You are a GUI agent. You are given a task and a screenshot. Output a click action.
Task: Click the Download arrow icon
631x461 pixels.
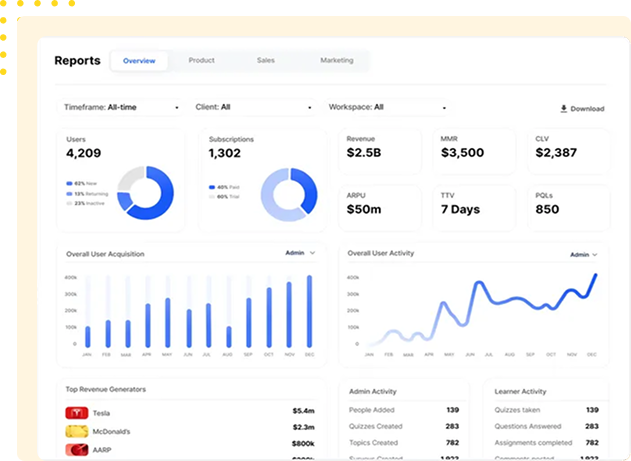pyautogui.click(x=564, y=109)
